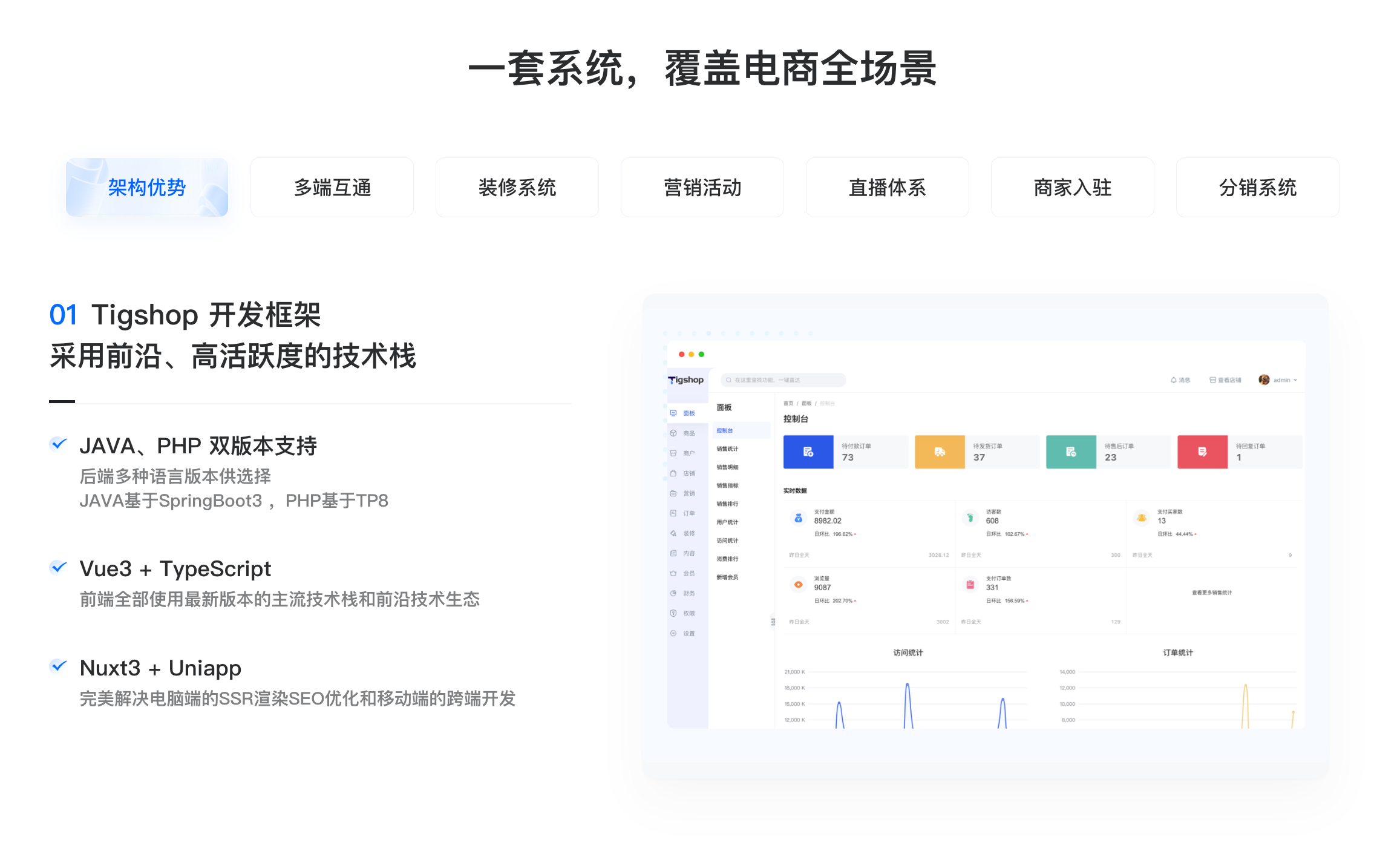The image size is (1400, 851).
Task: Click the dashboard search field
Action: pos(783,380)
